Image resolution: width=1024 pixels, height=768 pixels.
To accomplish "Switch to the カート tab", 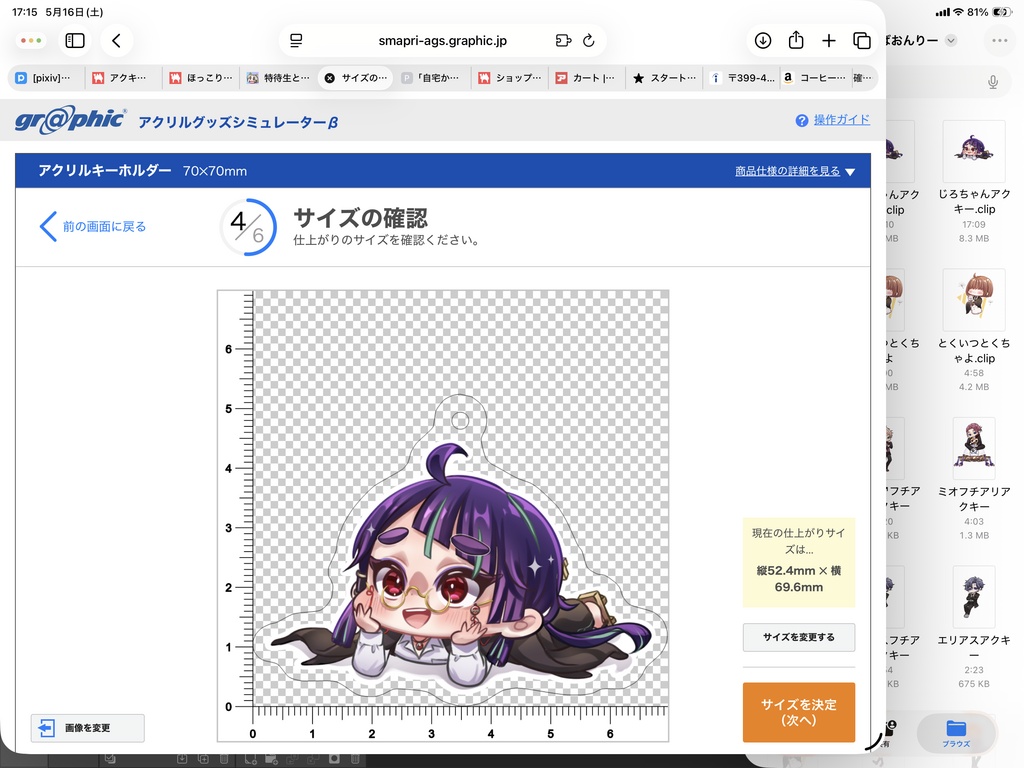I will tap(586, 78).
